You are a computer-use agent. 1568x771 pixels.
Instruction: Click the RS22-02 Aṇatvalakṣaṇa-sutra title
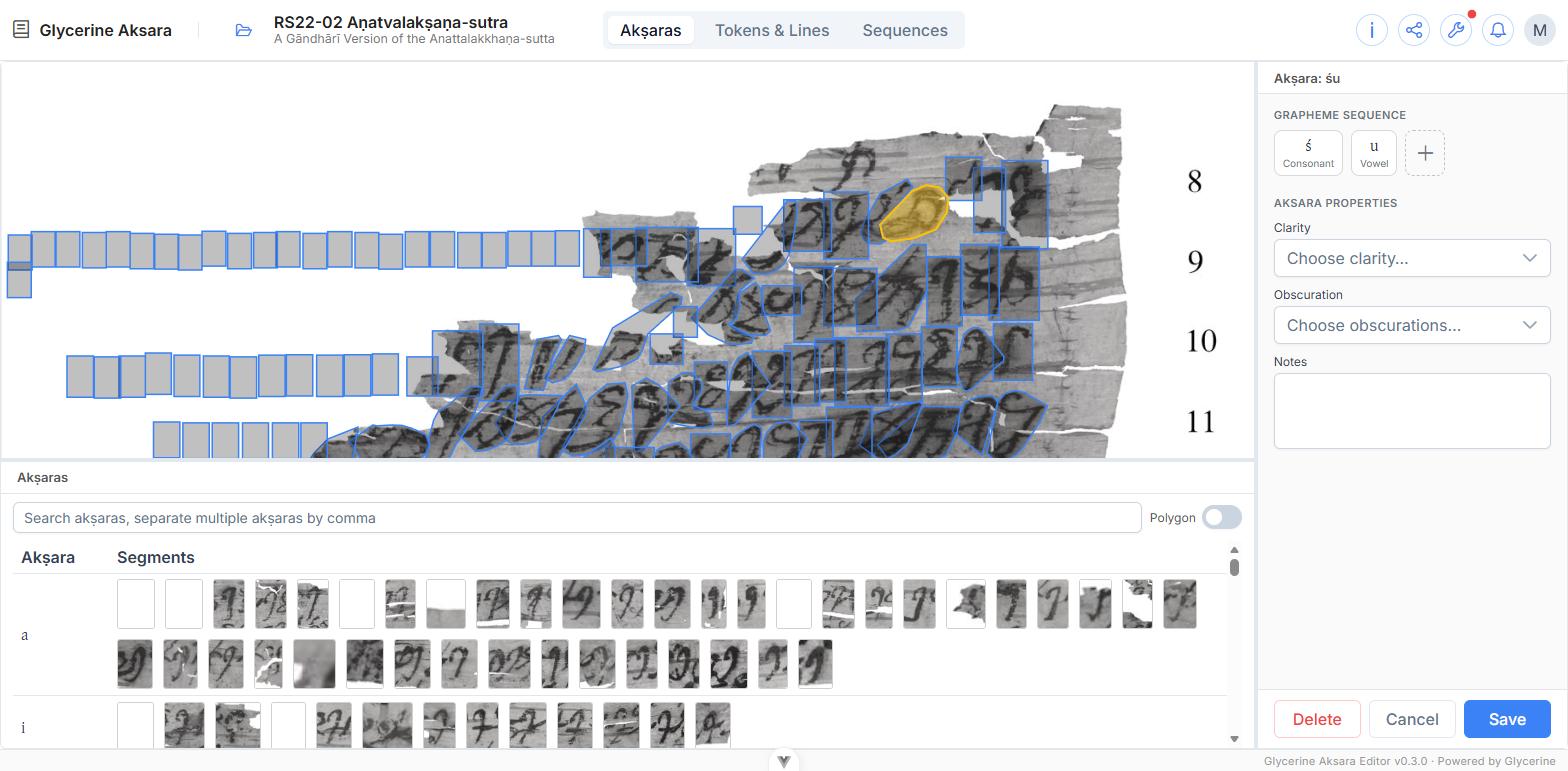click(x=391, y=22)
